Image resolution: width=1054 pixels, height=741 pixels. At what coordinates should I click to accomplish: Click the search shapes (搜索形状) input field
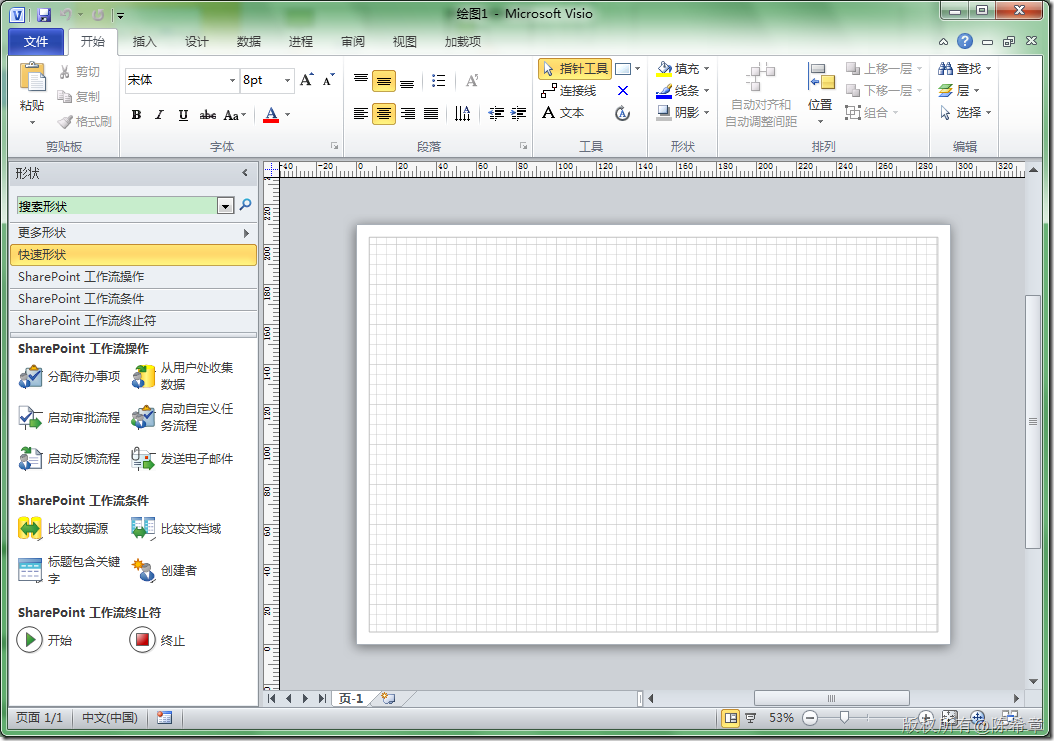coord(117,206)
